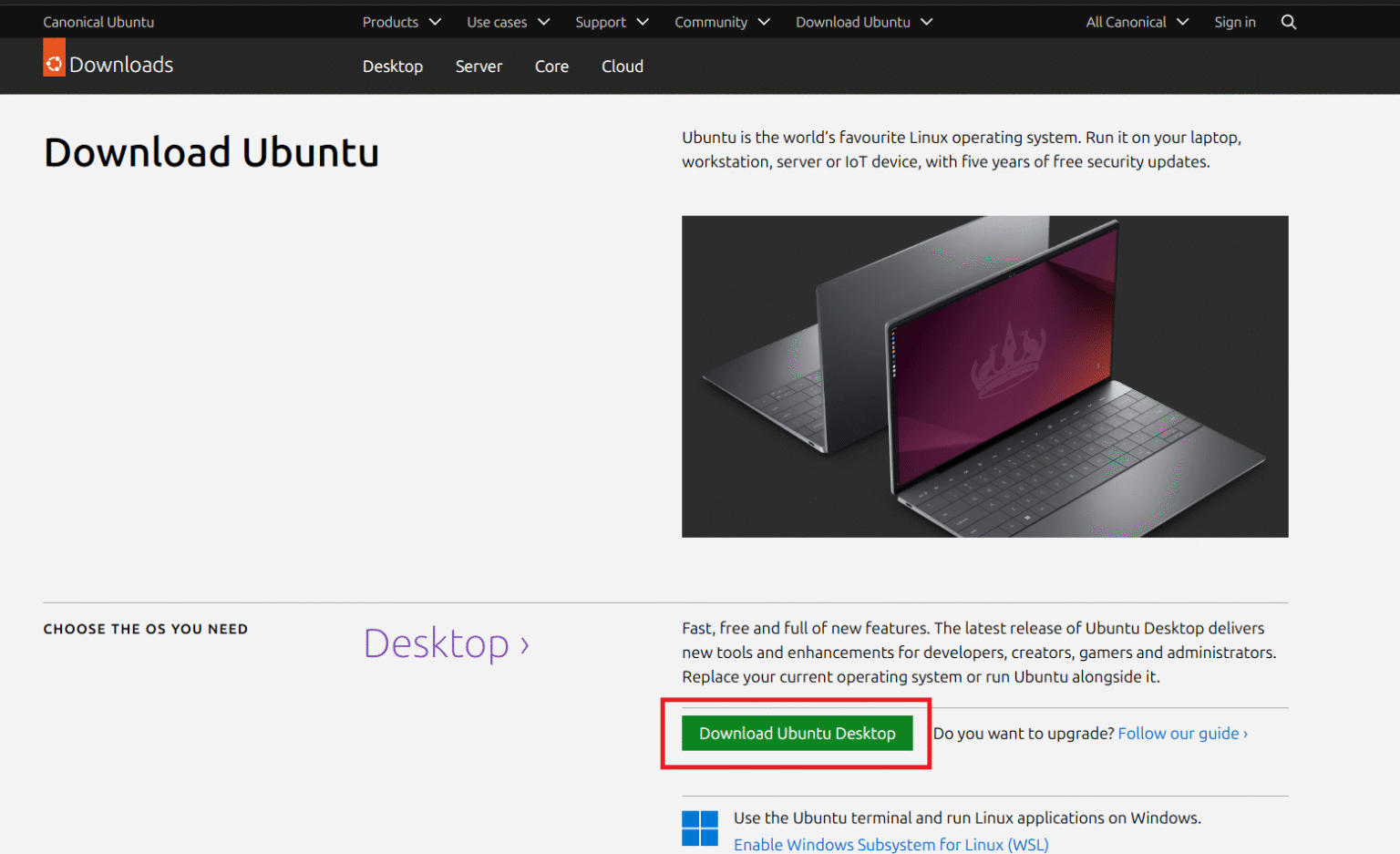Open the Core downloads section
Screen dimensions: 1400x854
click(x=551, y=66)
